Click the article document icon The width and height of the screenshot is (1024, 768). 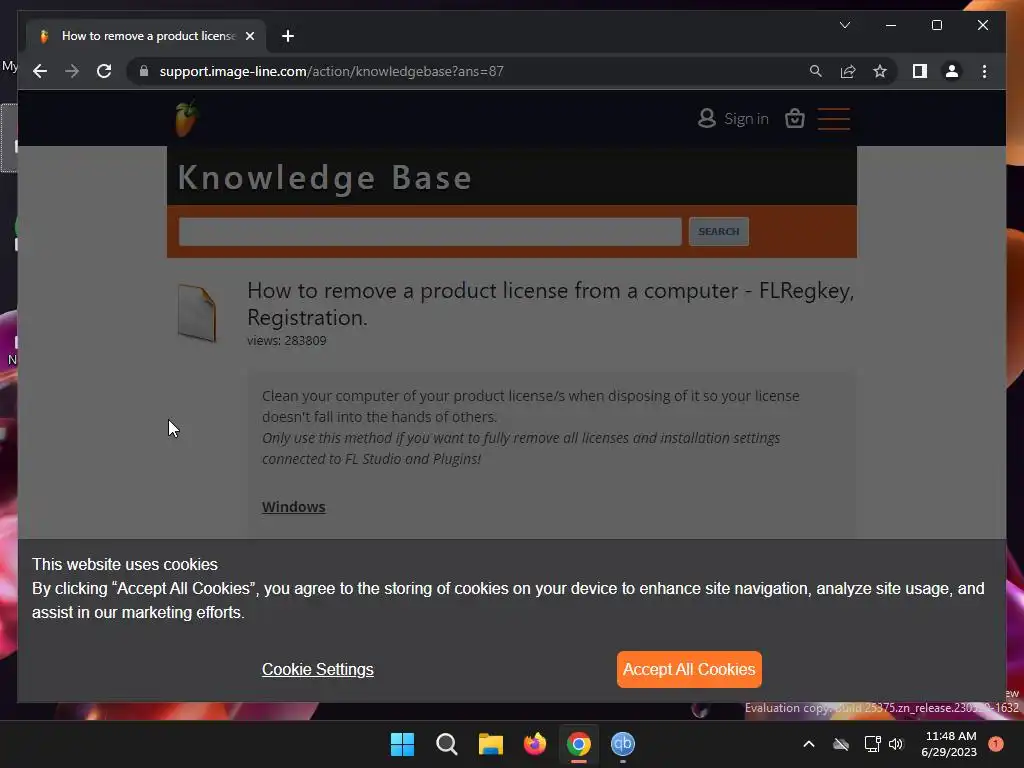(197, 313)
